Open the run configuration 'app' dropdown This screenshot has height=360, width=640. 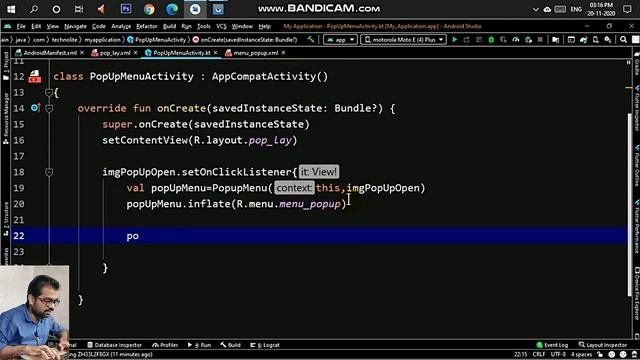(x=340, y=40)
